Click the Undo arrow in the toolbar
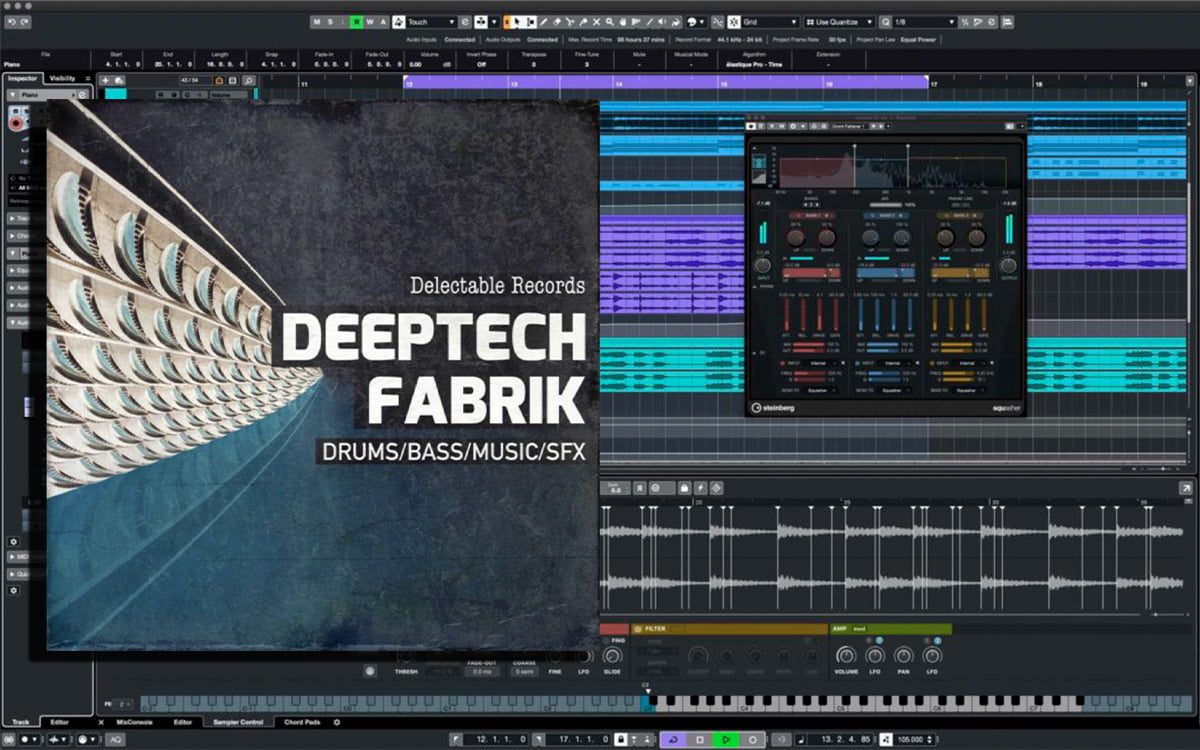This screenshot has height=750, width=1200. tap(11, 22)
